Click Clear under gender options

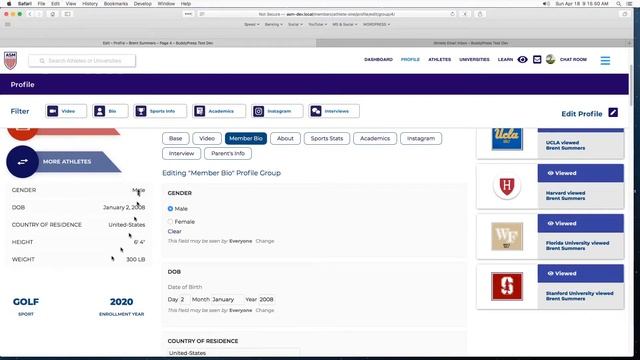(174, 231)
